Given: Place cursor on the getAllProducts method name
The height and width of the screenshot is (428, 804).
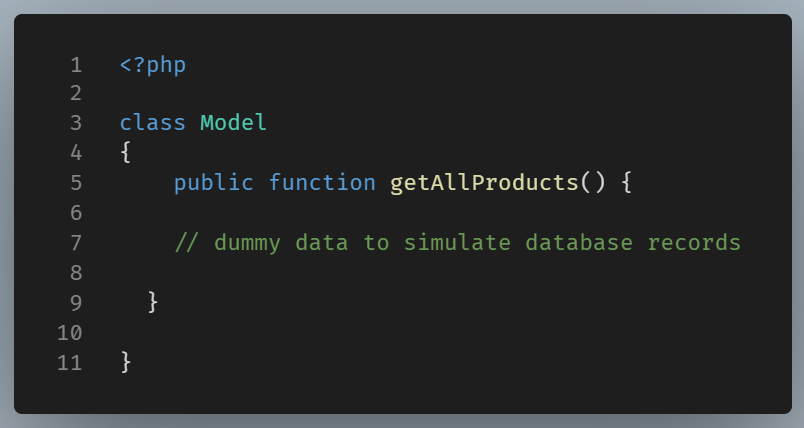Looking at the screenshot, I should (484, 183).
